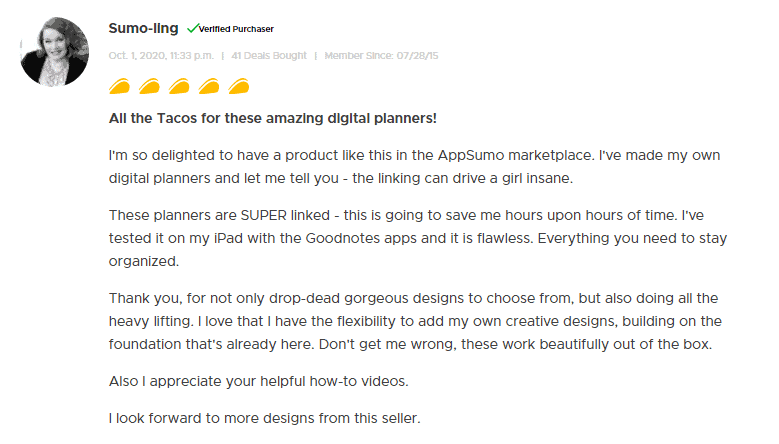Click the how-to videos sentence
The width and height of the screenshot is (779, 444).
pyautogui.click(x=258, y=381)
